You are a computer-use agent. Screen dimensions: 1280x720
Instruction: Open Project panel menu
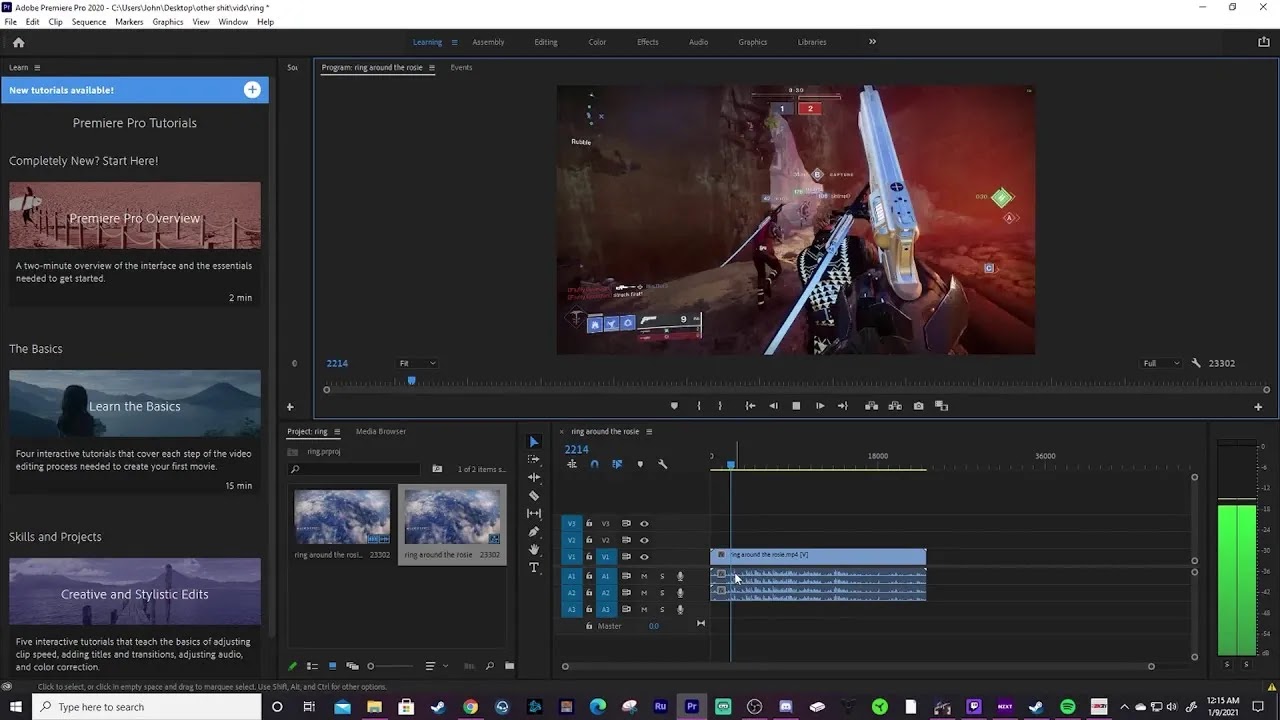tap(337, 432)
